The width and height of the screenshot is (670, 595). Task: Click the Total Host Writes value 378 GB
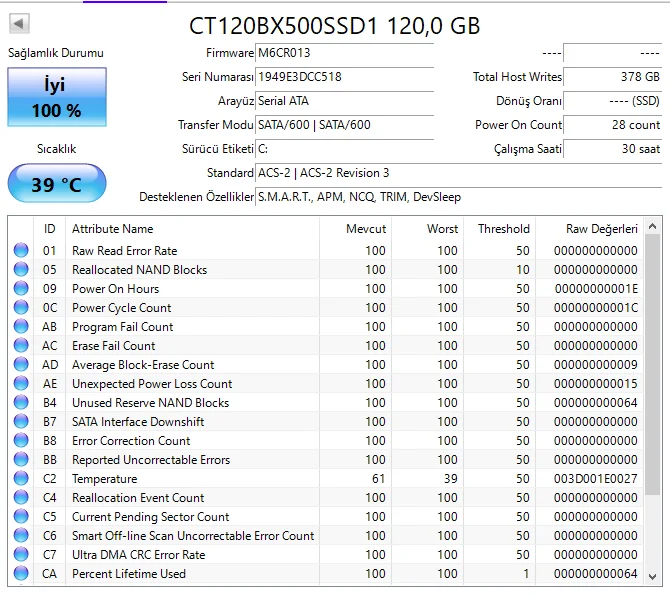[612, 77]
